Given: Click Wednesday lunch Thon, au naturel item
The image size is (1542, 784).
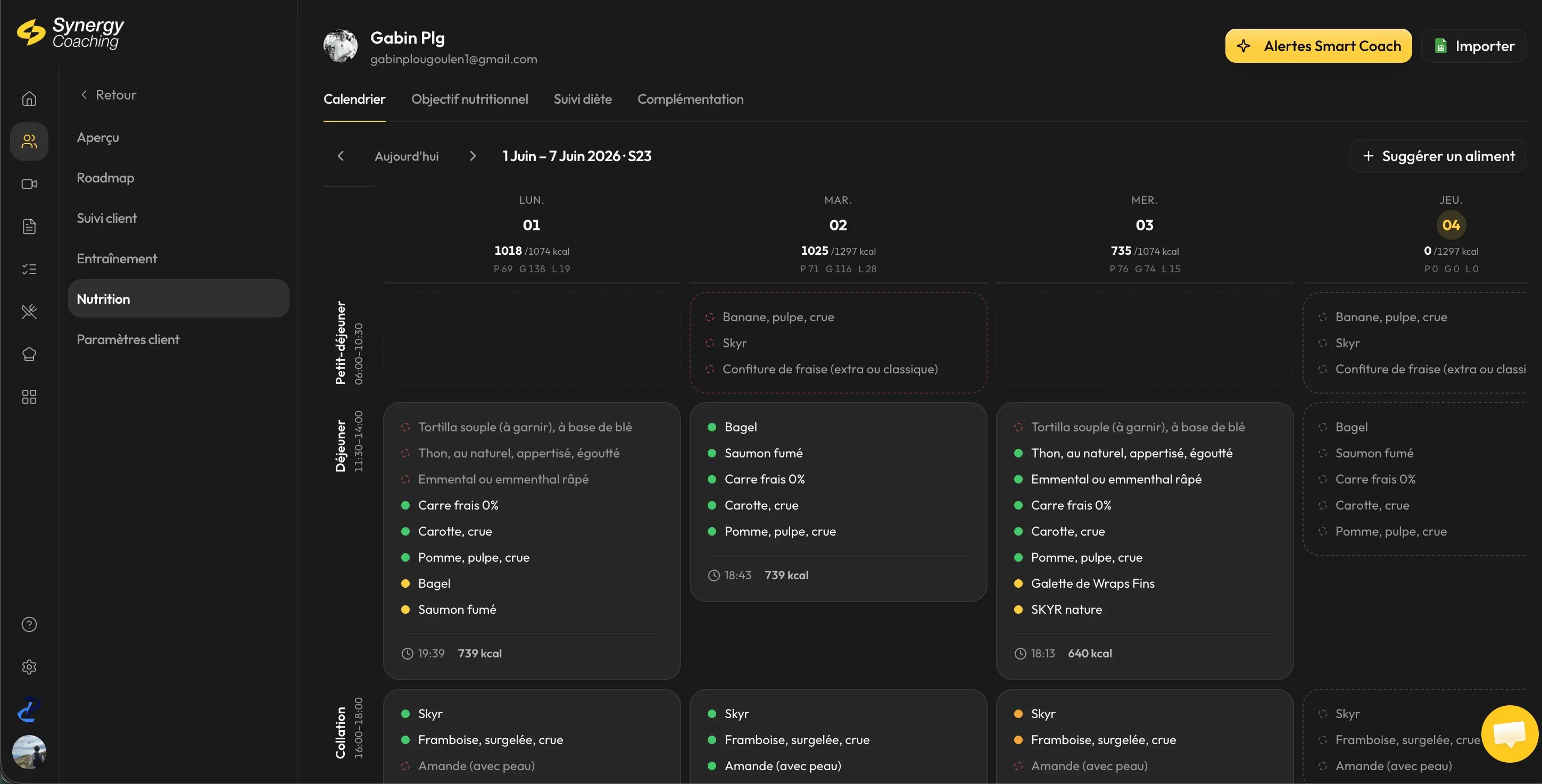Looking at the screenshot, I should tap(1131, 454).
